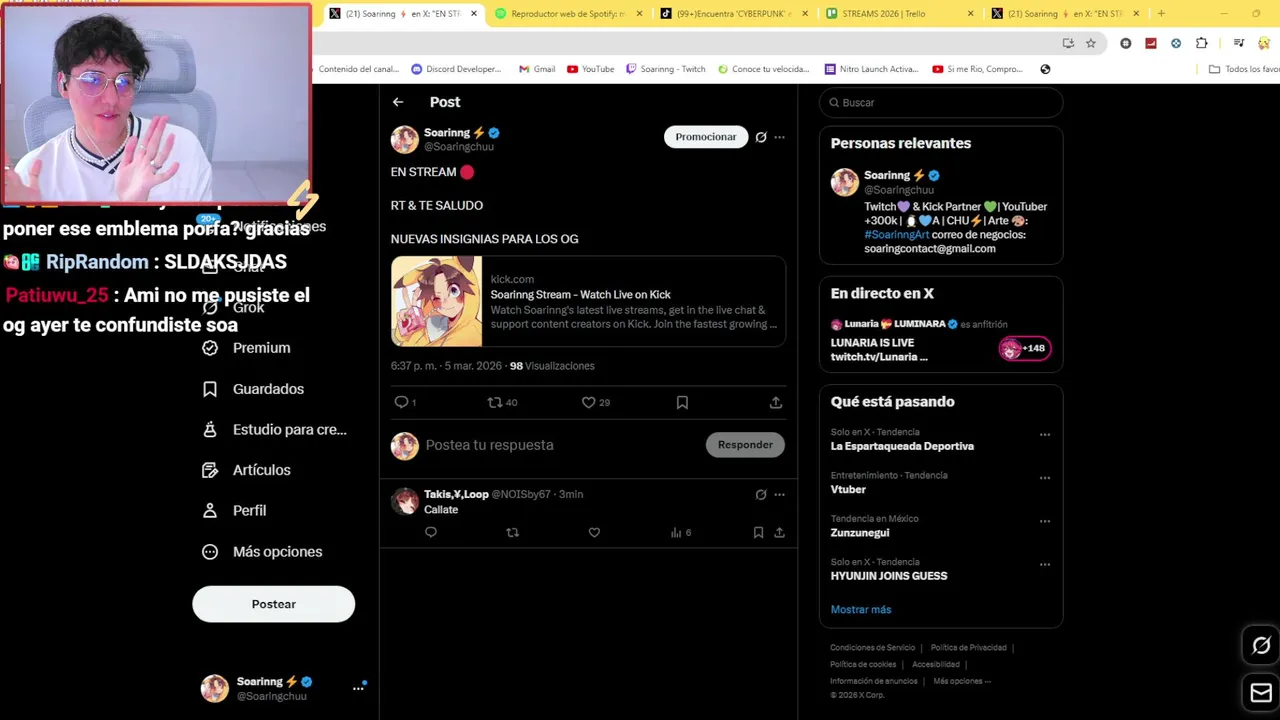This screenshot has height=720, width=1280.
Task: Expand options for HYUNJIN JOINS GUESS trend
Action: (1045, 564)
